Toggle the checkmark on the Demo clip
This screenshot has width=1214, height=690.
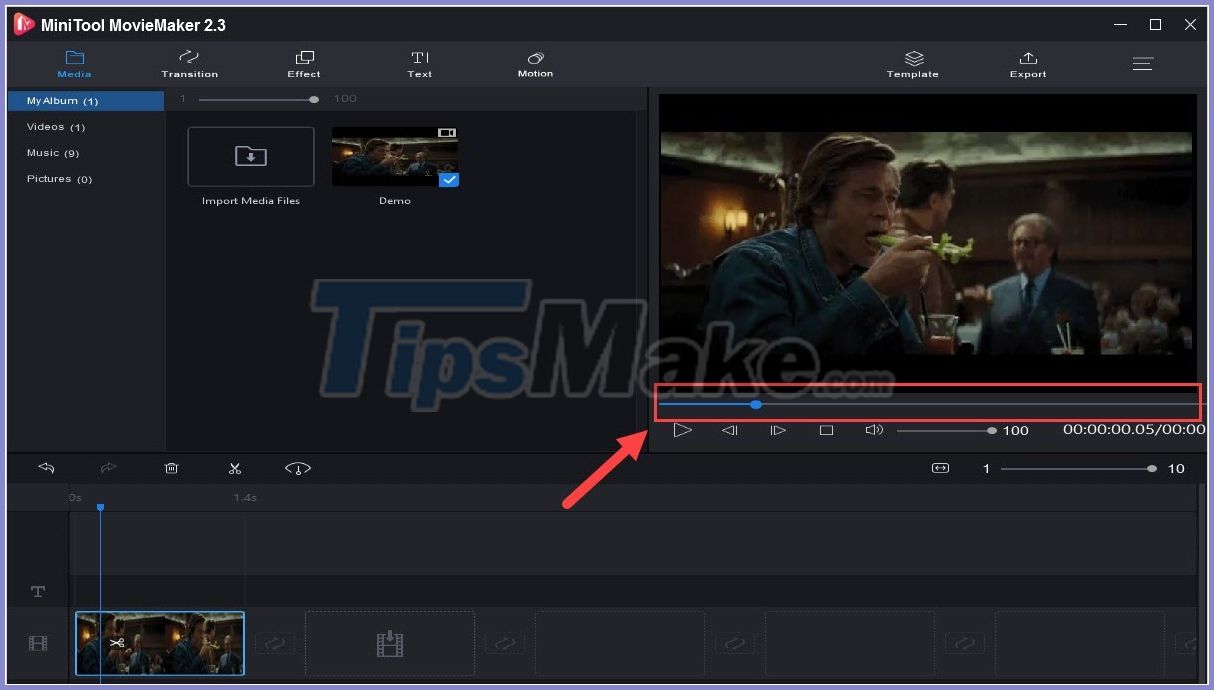[x=450, y=180]
